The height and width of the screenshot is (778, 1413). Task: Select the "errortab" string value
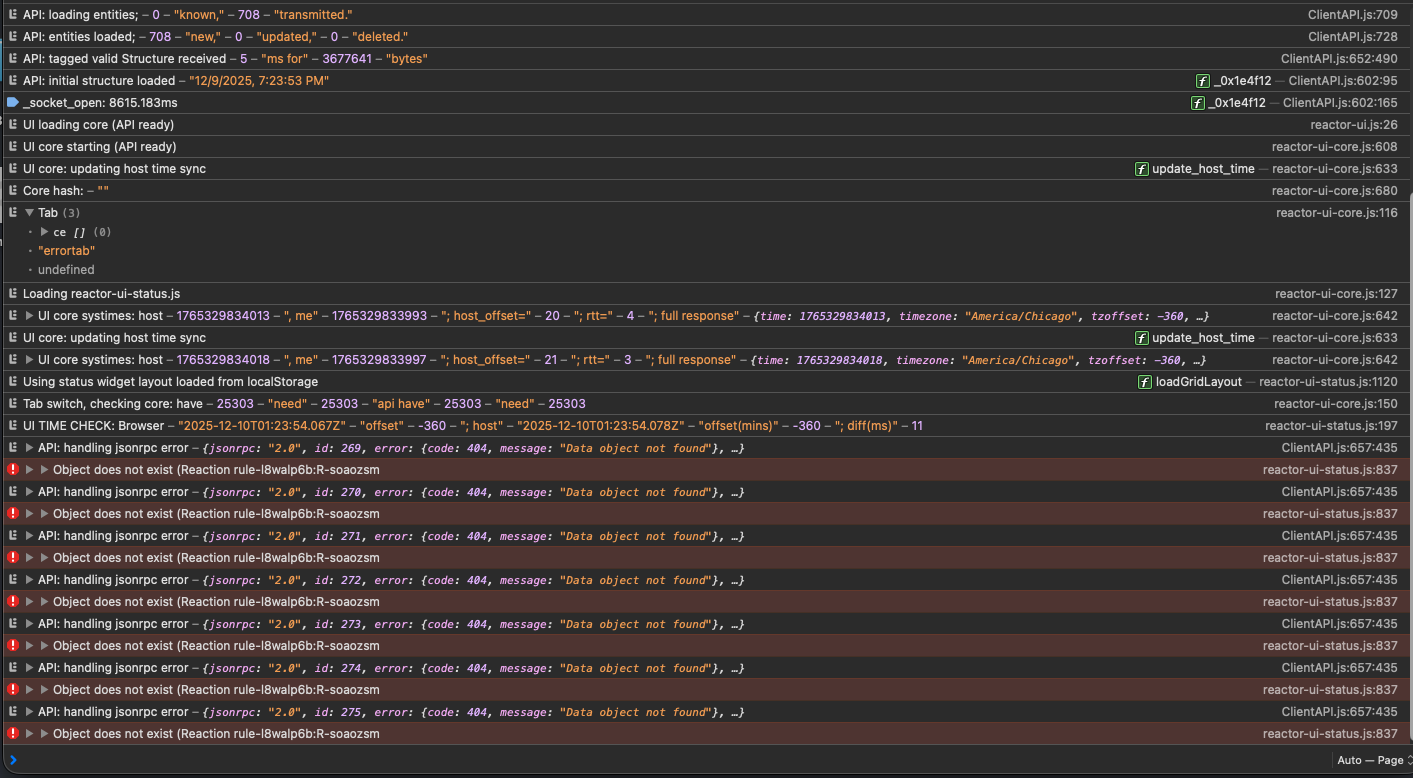coord(66,251)
